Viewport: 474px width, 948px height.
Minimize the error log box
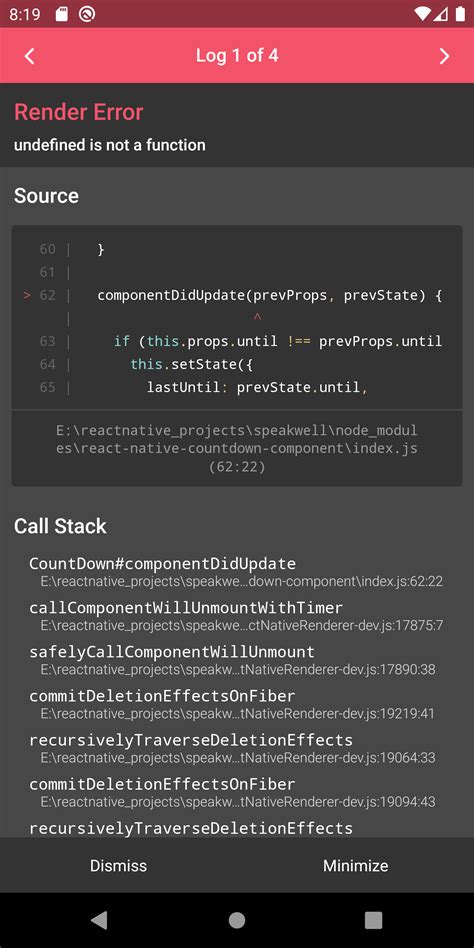pyautogui.click(x=356, y=865)
